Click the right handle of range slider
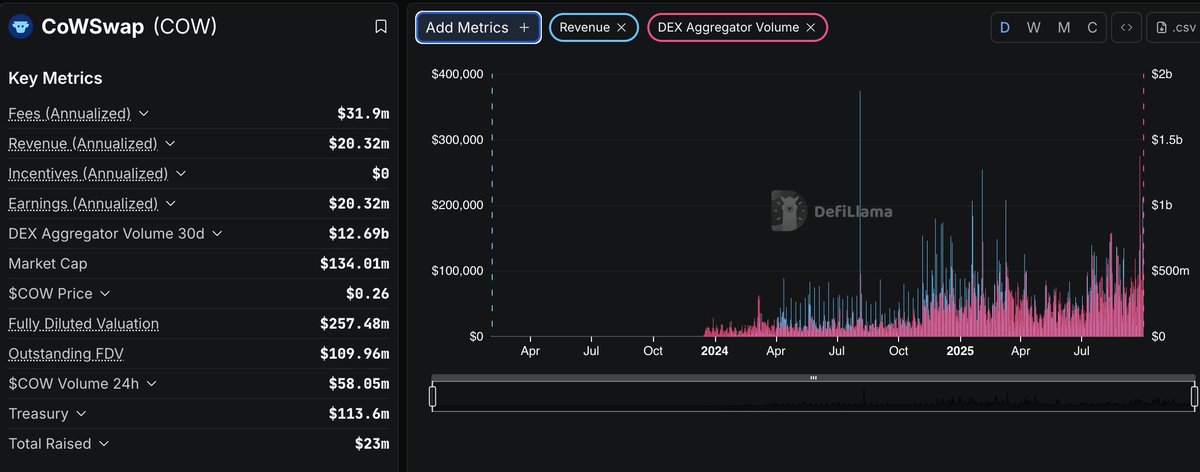 point(1194,397)
